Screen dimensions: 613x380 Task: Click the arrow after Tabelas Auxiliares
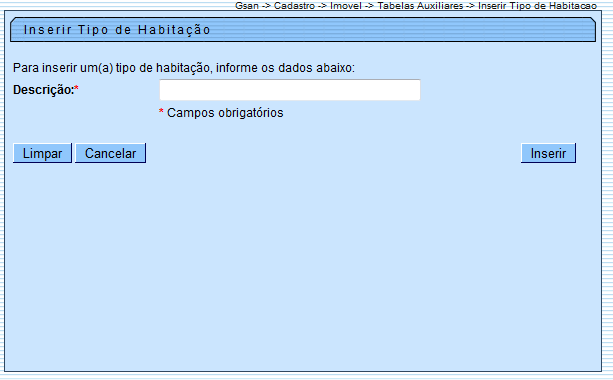(x=470, y=6)
